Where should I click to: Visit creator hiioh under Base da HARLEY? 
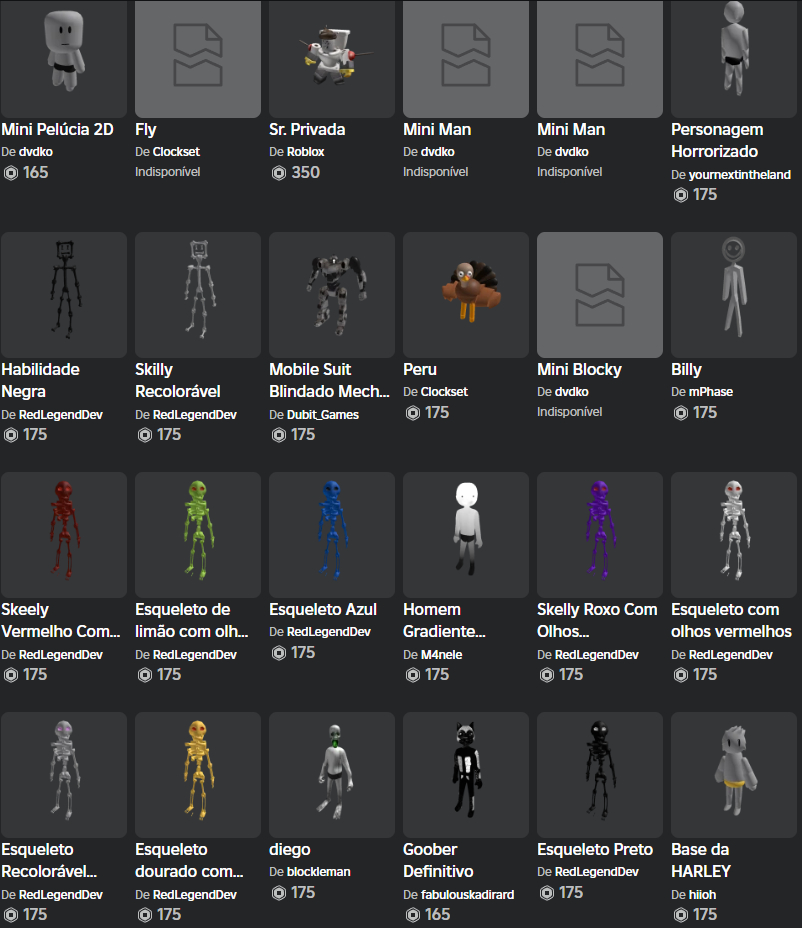[x=703, y=895]
